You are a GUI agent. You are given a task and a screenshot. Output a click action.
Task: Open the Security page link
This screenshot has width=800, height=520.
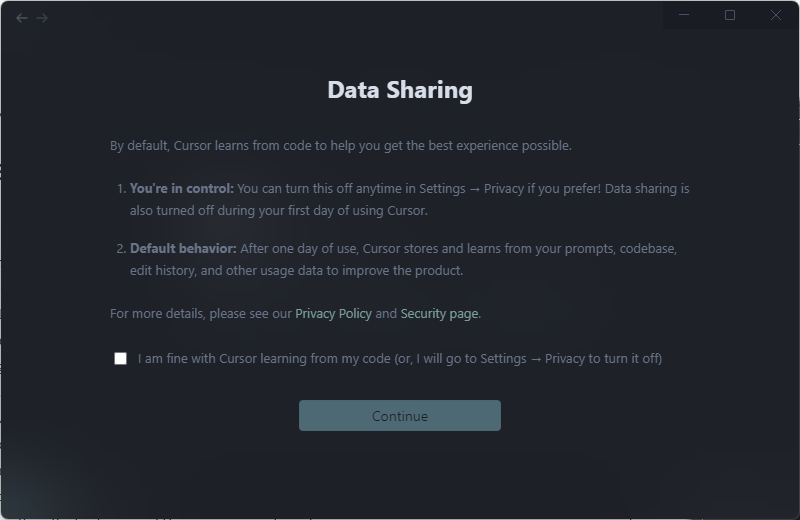coord(439,313)
